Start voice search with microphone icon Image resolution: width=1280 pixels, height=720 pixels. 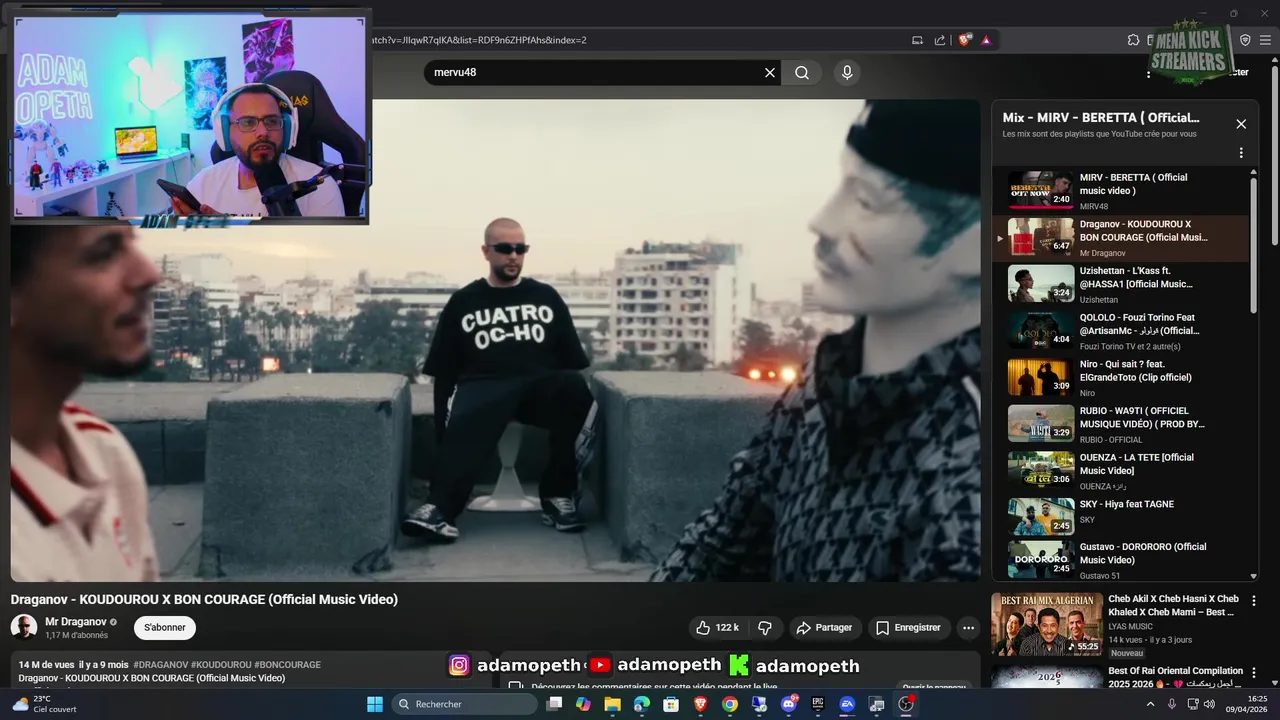coord(847,73)
